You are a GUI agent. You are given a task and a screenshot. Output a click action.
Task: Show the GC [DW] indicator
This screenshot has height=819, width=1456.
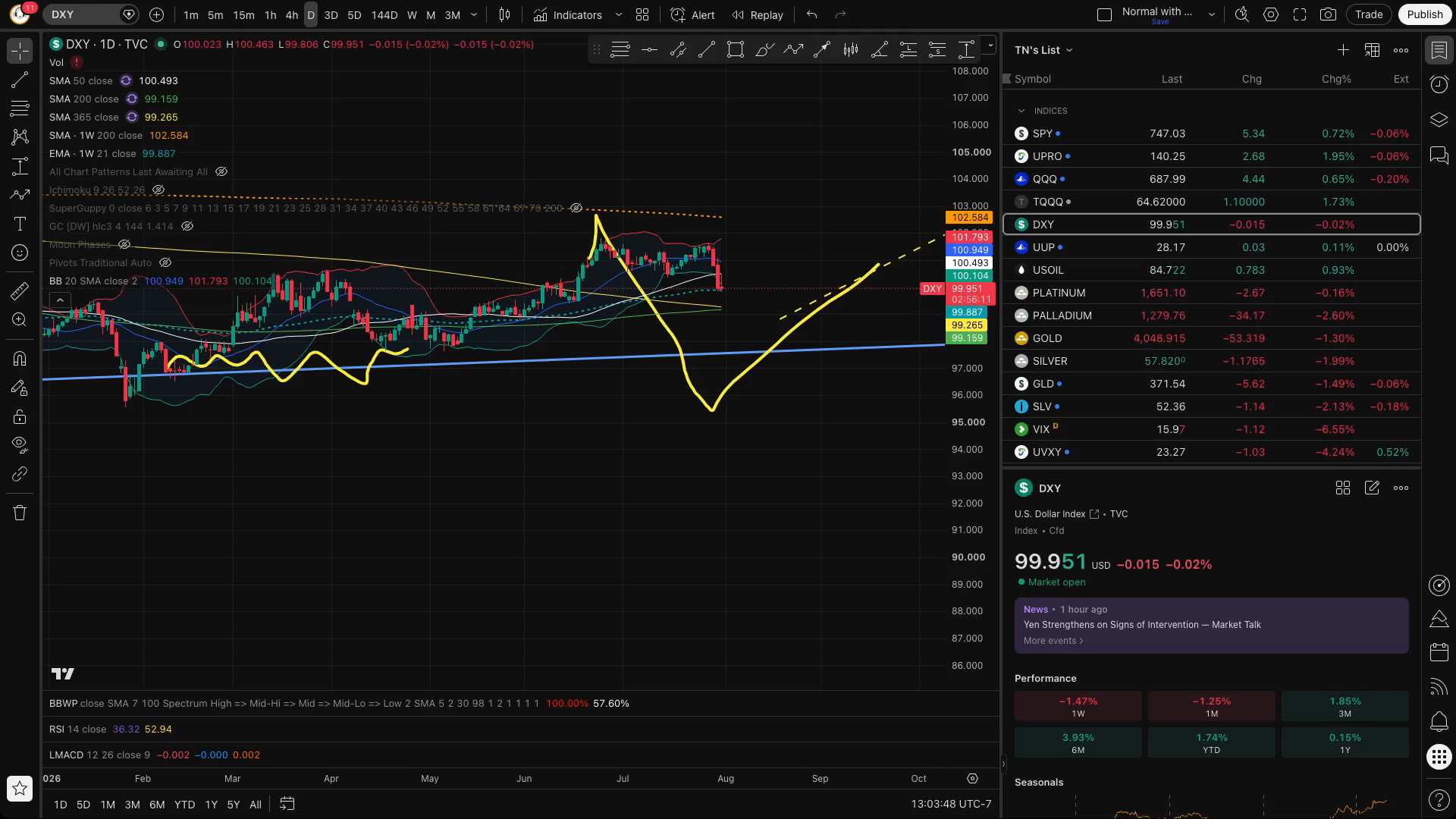click(187, 227)
